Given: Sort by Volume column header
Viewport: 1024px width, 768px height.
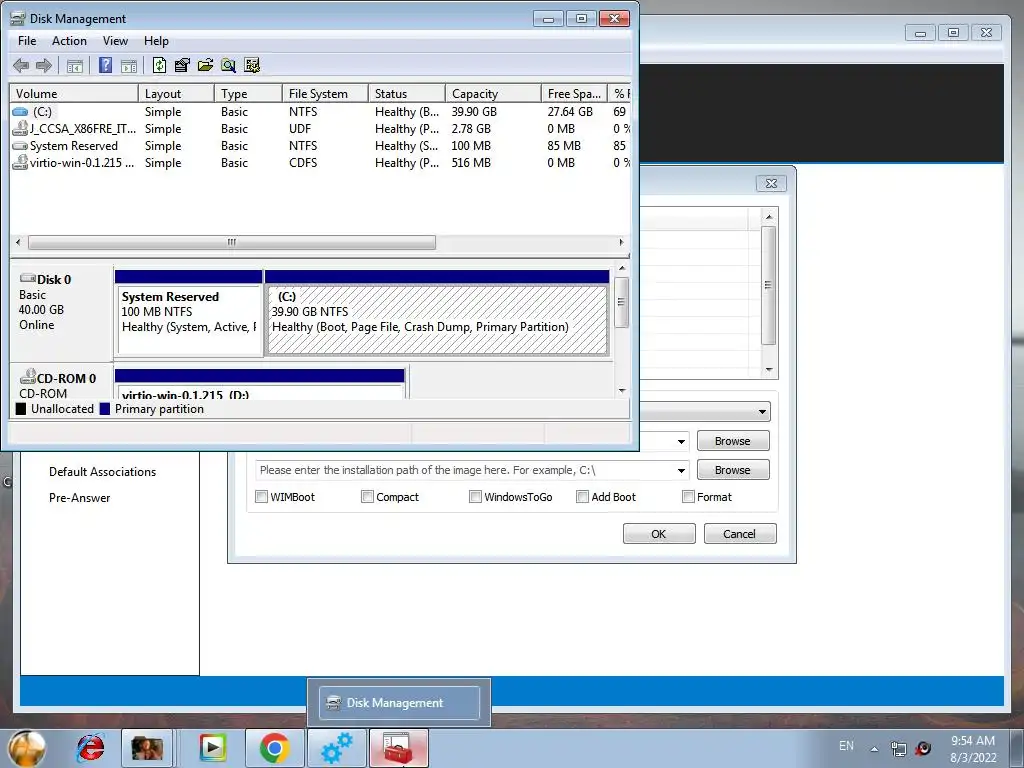Looking at the screenshot, I should (x=73, y=93).
